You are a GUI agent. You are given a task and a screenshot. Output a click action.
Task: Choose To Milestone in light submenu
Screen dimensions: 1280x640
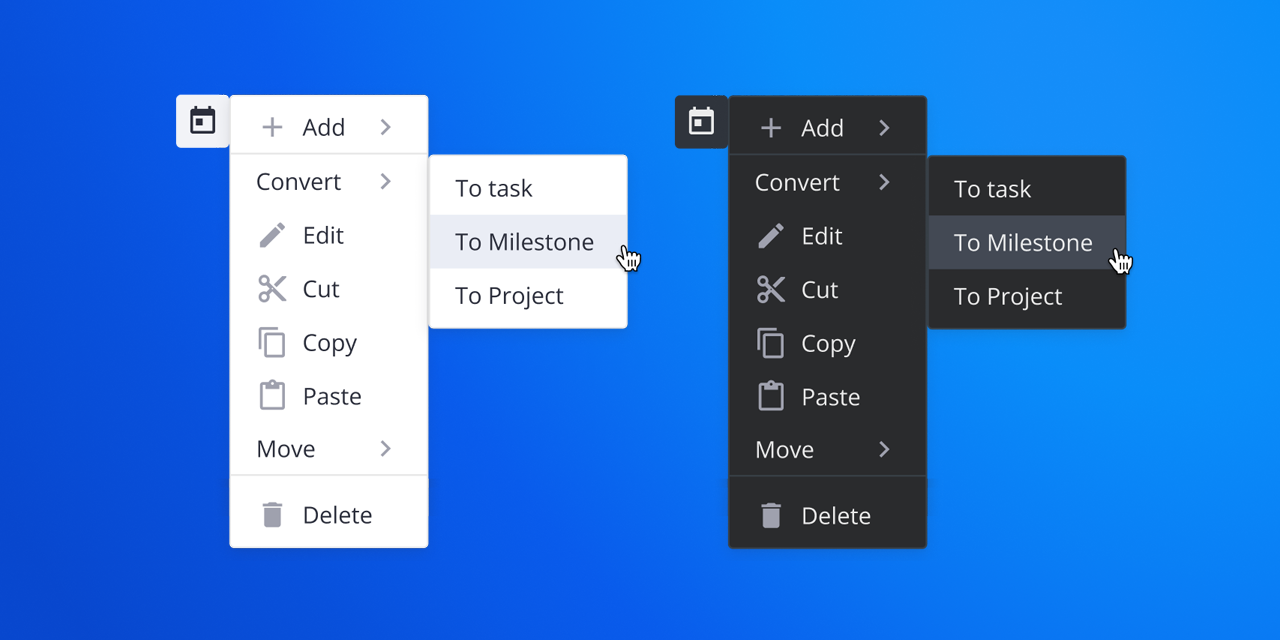[x=524, y=242]
